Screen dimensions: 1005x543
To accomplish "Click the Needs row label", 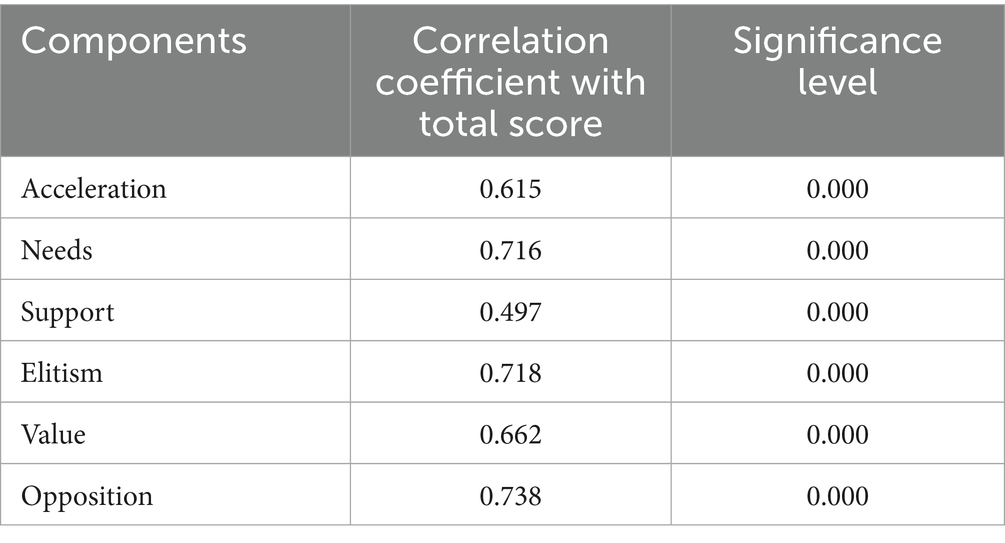I will [x=56, y=250].
